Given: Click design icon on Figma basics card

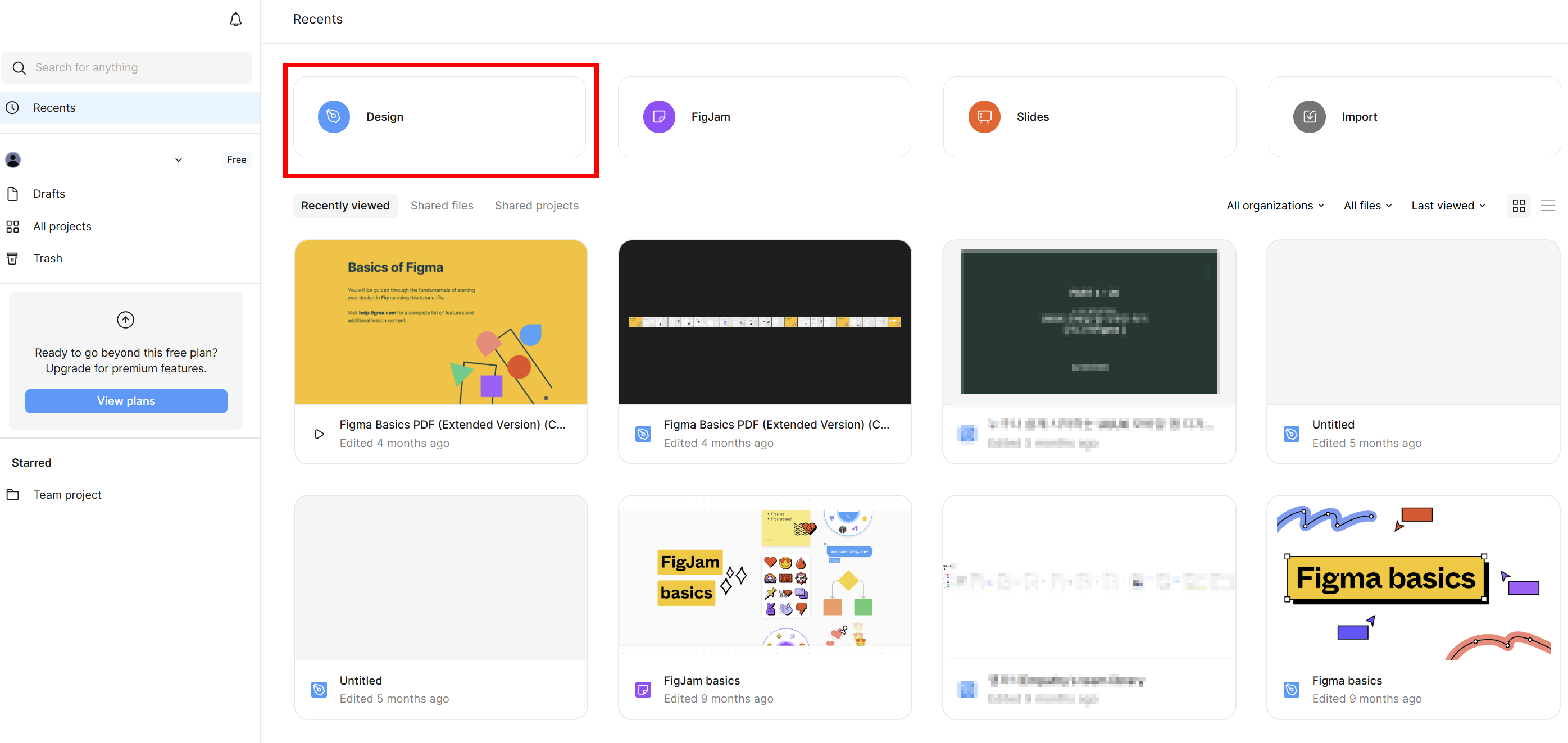Looking at the screenshot, I should (x=1292, y=690).
